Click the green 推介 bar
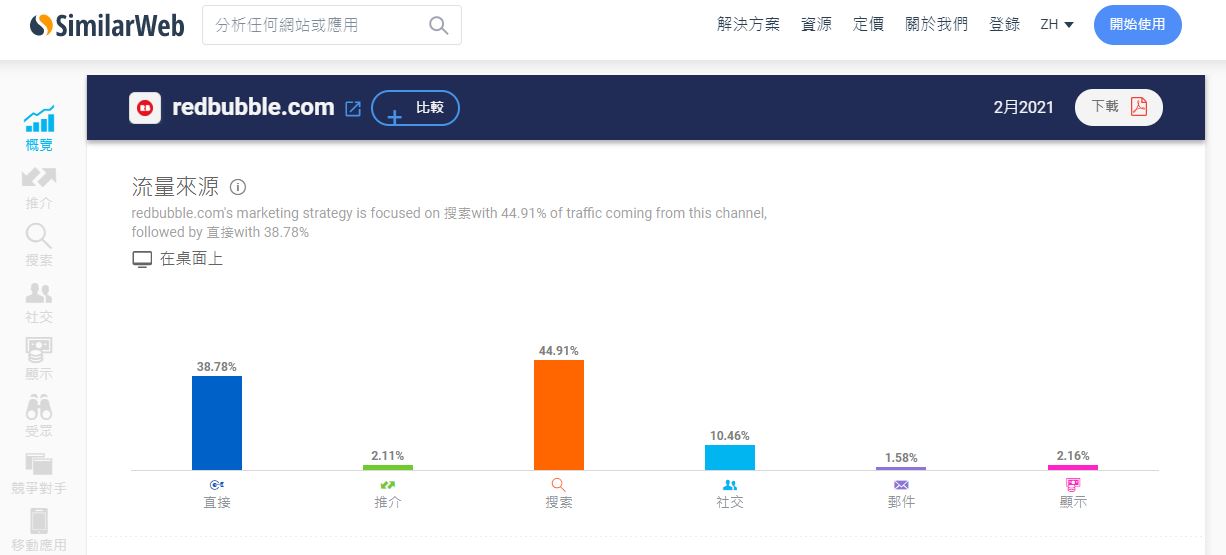1226x555 pixels. tap(388, 467)
